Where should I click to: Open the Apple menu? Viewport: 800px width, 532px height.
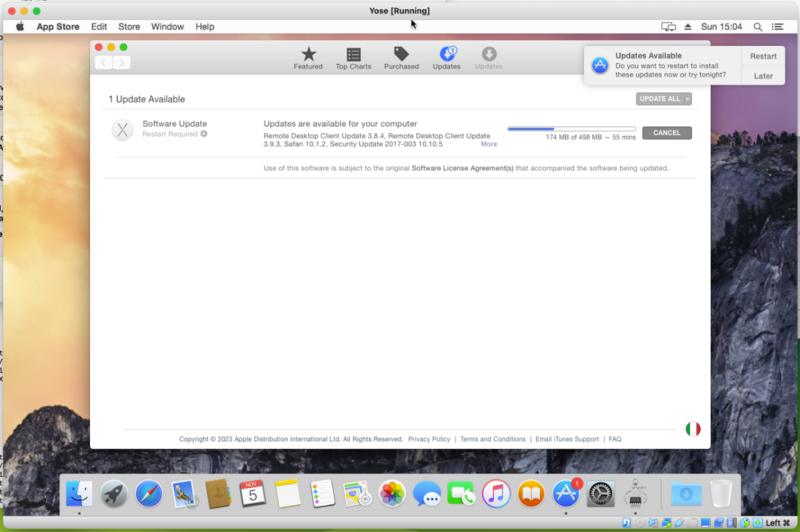point(20,27)
